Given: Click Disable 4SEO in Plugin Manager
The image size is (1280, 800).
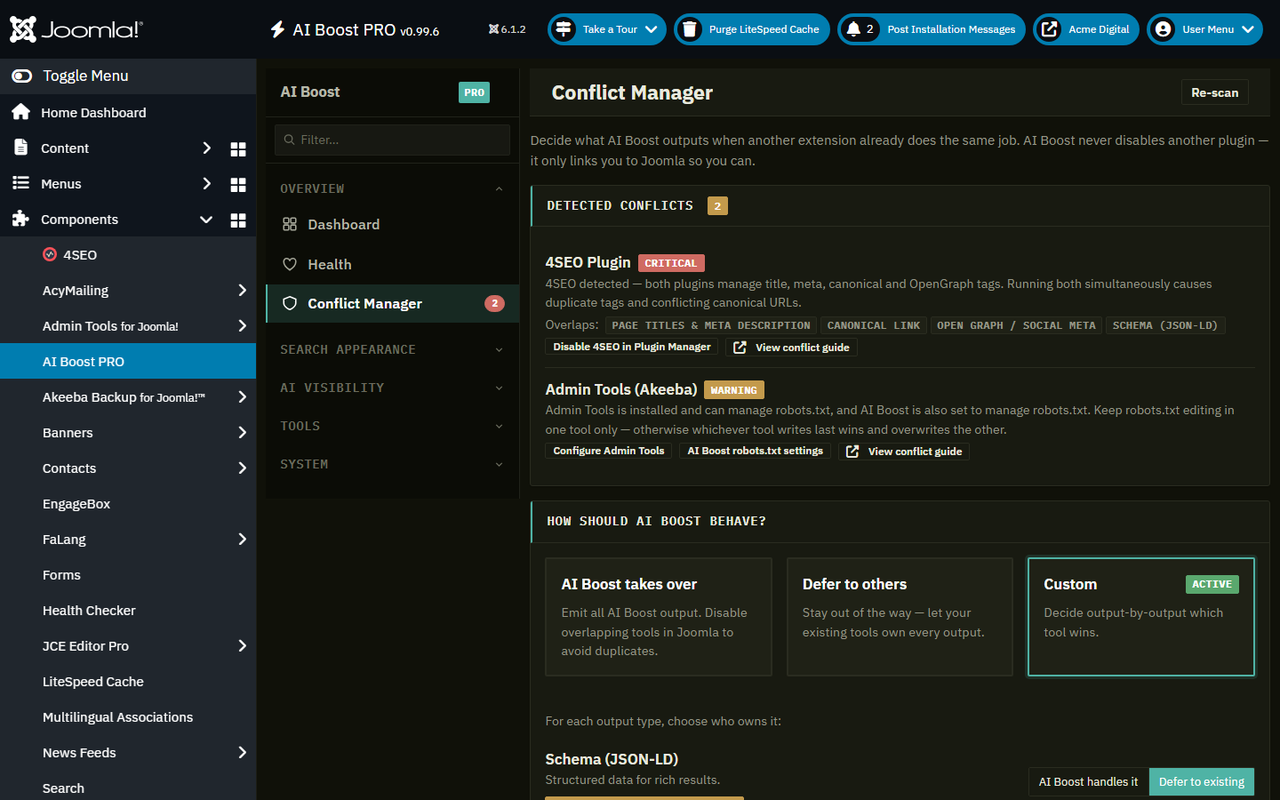Looking at the screenshot, I should tap(632, 347).
